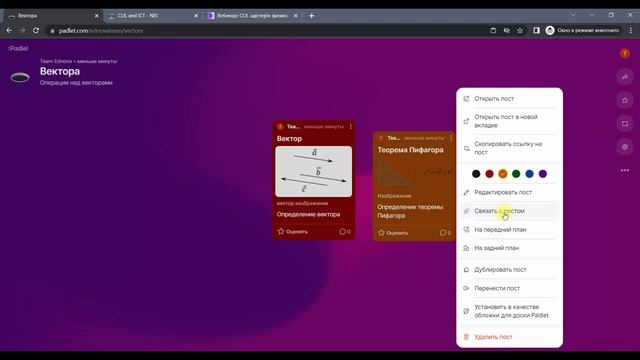Open the Pythagorean triangle image thumbnail

pyautogui.click(x=414, y=173)
